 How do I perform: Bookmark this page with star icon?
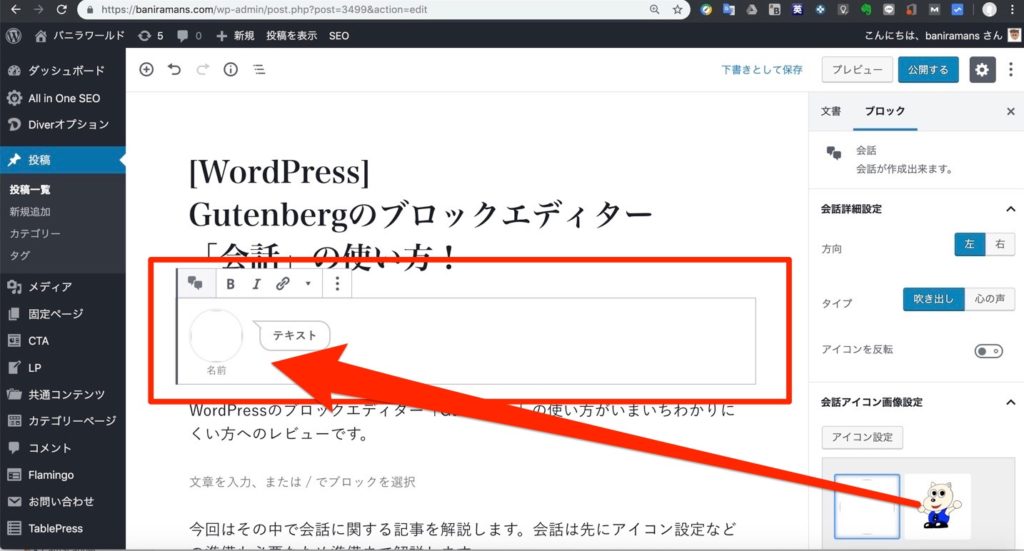[x=677, y=9]
